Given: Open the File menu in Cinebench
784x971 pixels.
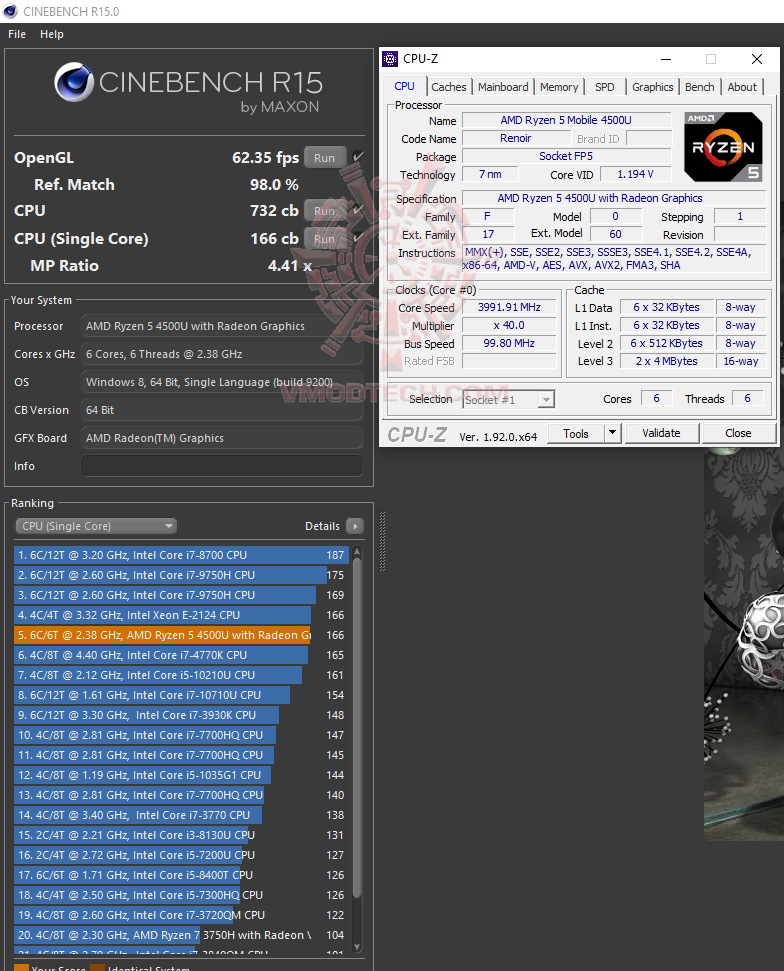Looking at the screenshot, I should (17, 34).
